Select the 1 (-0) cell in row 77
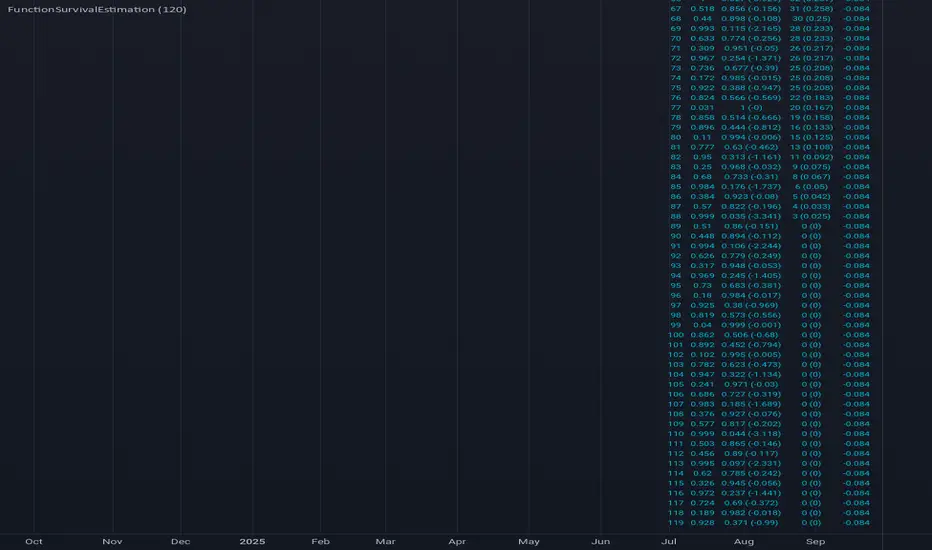Image resolution: width=932 pixels, height=550 pixels. pyautogui.click(x=751, y=108)
